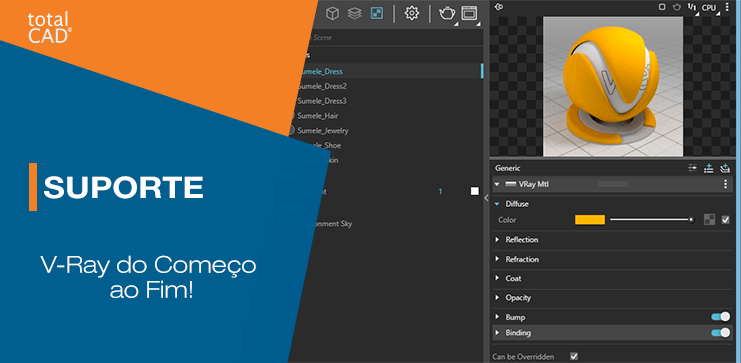Click the light intensity value 1
Screen dimensions: 741x363
[440, 191]
